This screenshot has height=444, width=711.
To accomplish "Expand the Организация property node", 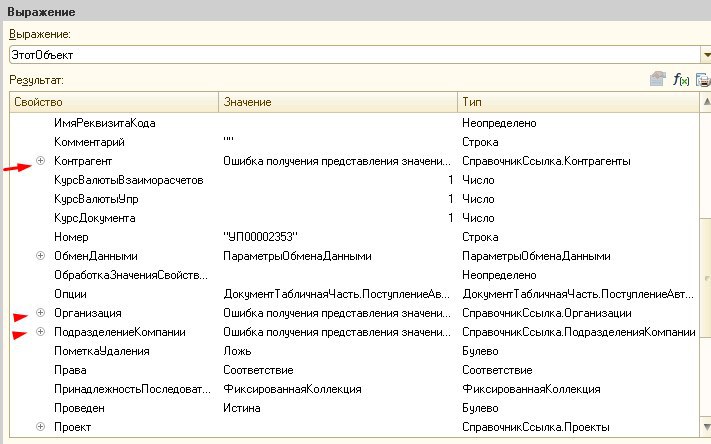I will click(40, 312).
